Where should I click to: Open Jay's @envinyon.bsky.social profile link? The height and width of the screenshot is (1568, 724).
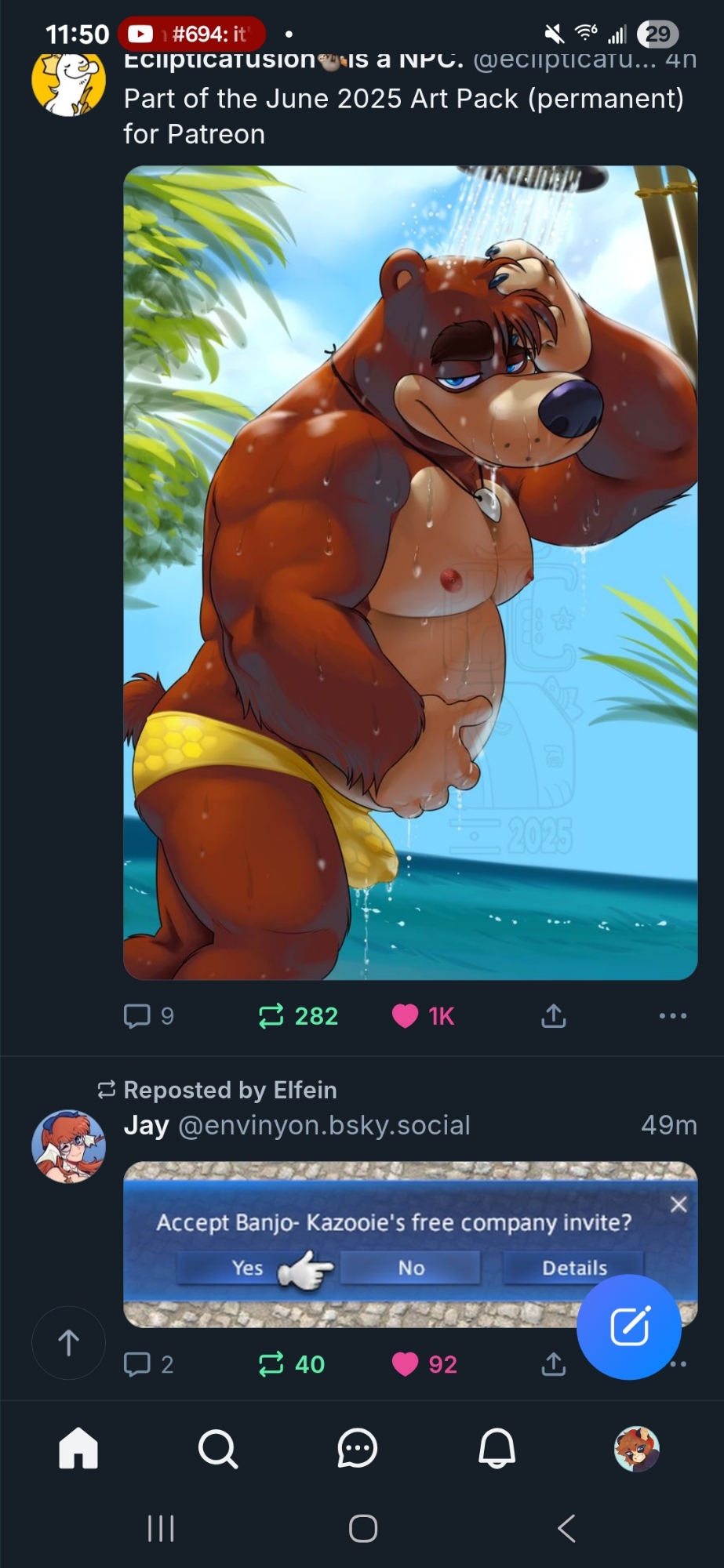tap(323, 1125)
